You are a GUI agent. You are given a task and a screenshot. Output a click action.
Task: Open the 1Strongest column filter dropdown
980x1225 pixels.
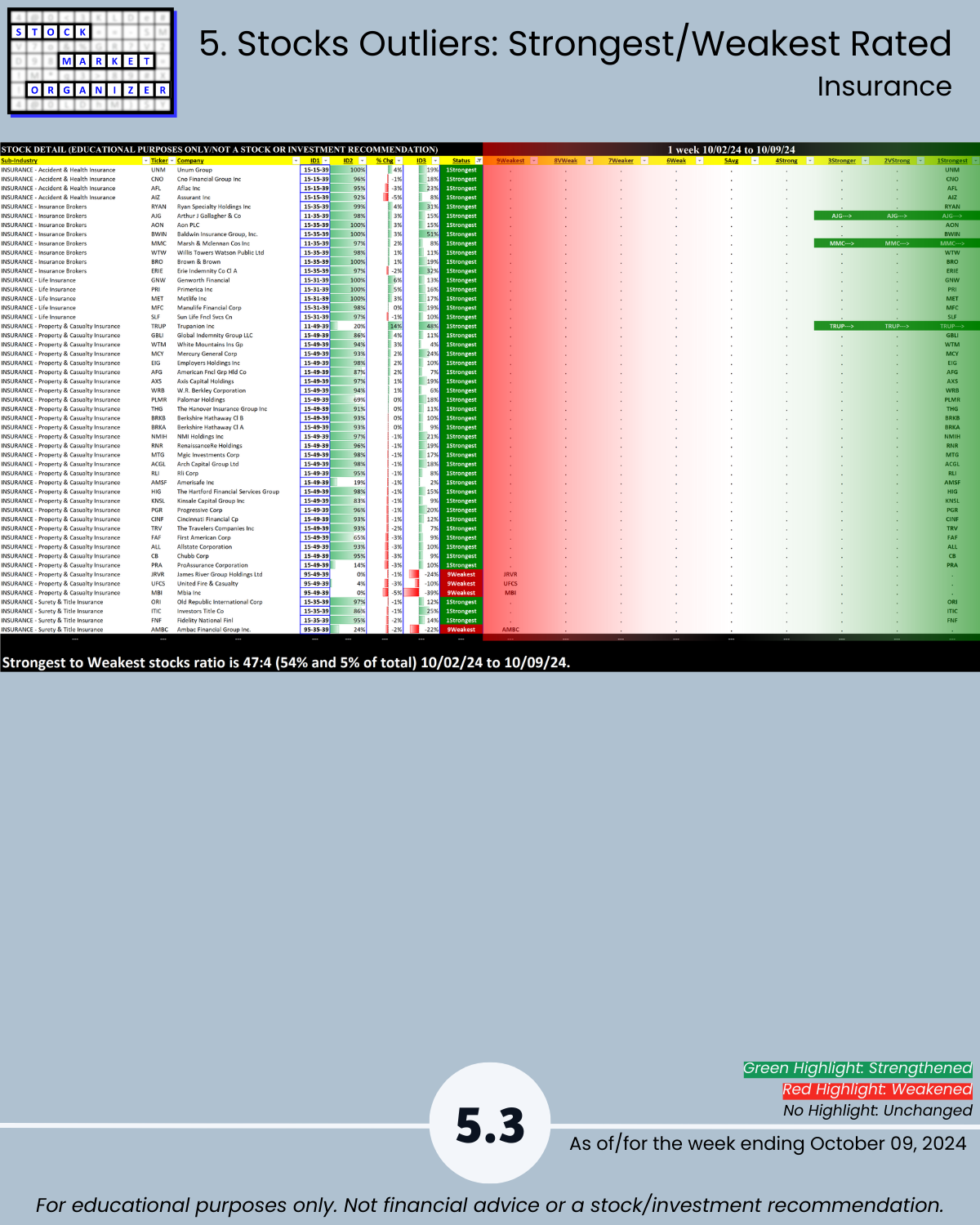tap(975, 161)
